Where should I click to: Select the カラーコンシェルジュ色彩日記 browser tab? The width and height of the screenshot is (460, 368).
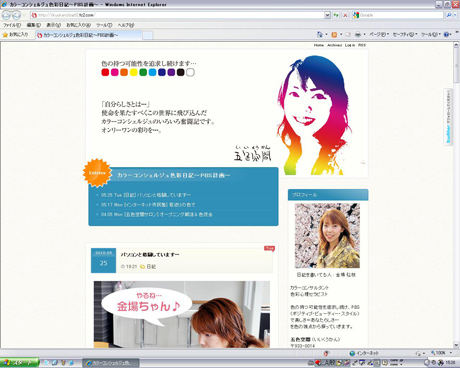[89, 35]
